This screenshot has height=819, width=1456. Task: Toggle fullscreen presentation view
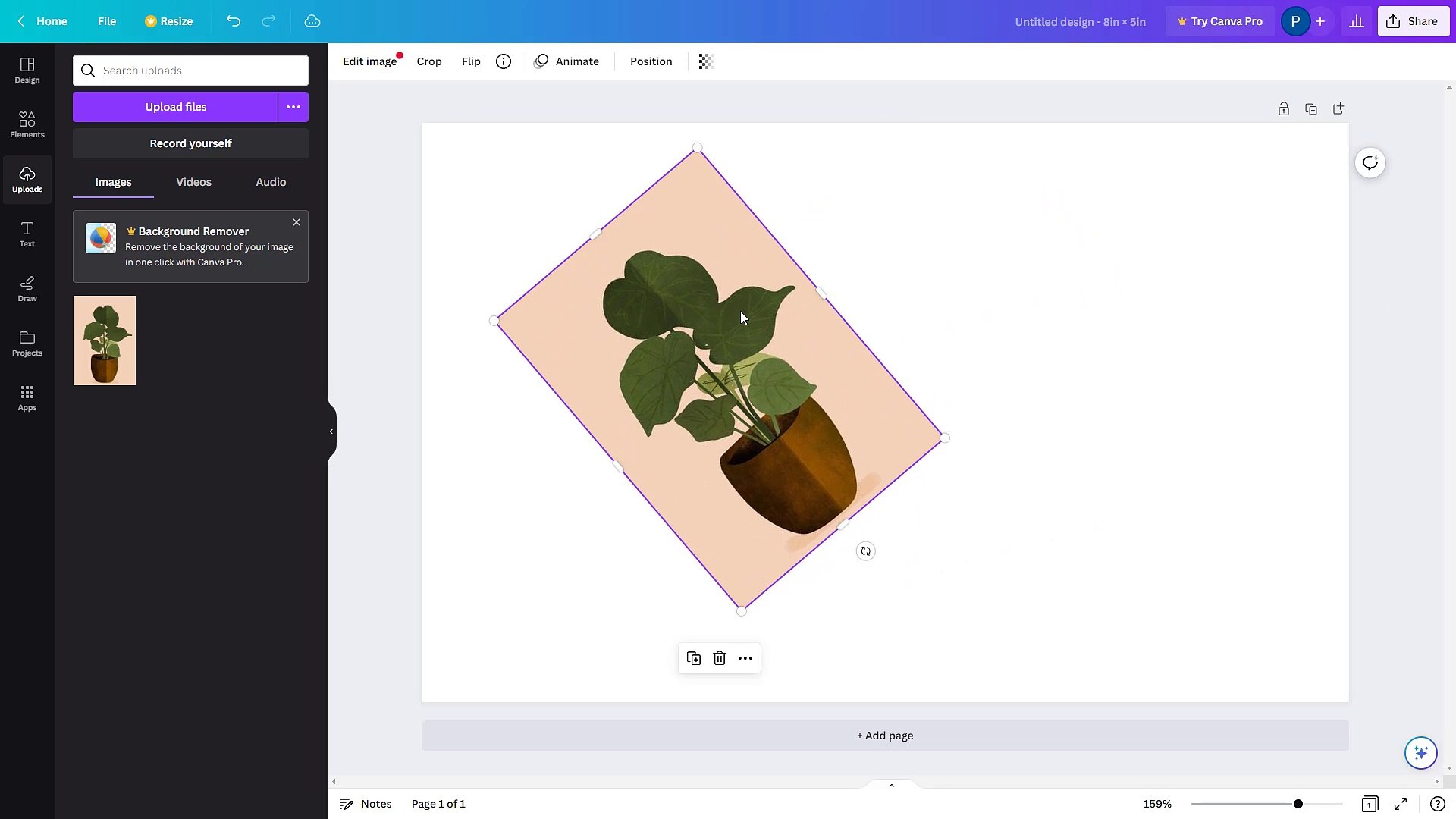(1401, 804)
